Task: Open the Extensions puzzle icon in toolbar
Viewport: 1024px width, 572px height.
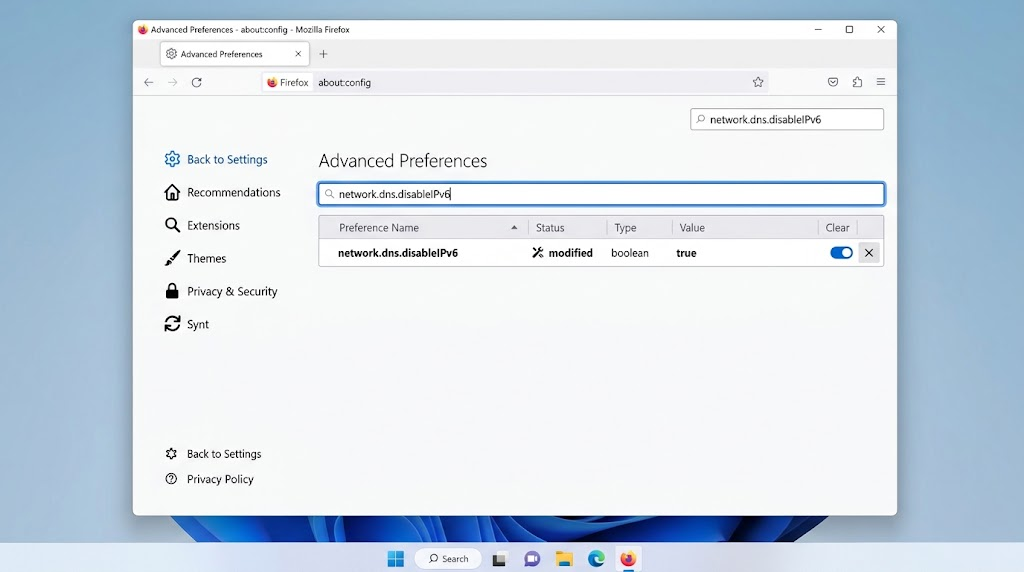Action: click(857, 82)
